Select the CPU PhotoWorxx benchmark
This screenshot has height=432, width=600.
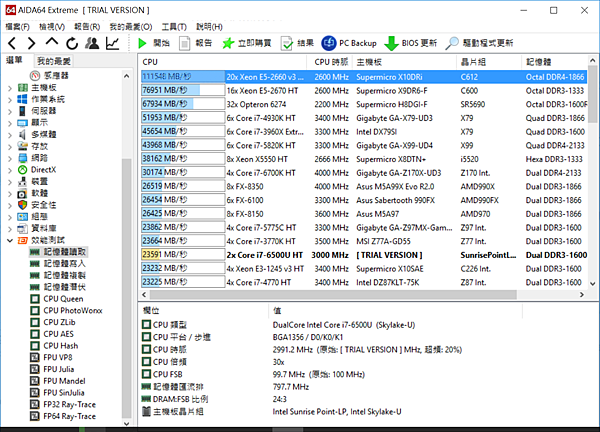coord(66,311)
